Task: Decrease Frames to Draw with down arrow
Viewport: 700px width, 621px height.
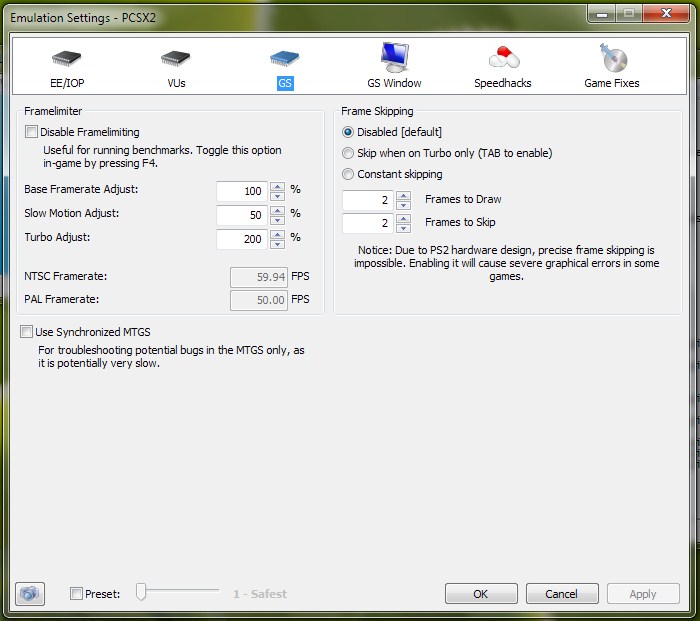Action: [x=404, y=205]
